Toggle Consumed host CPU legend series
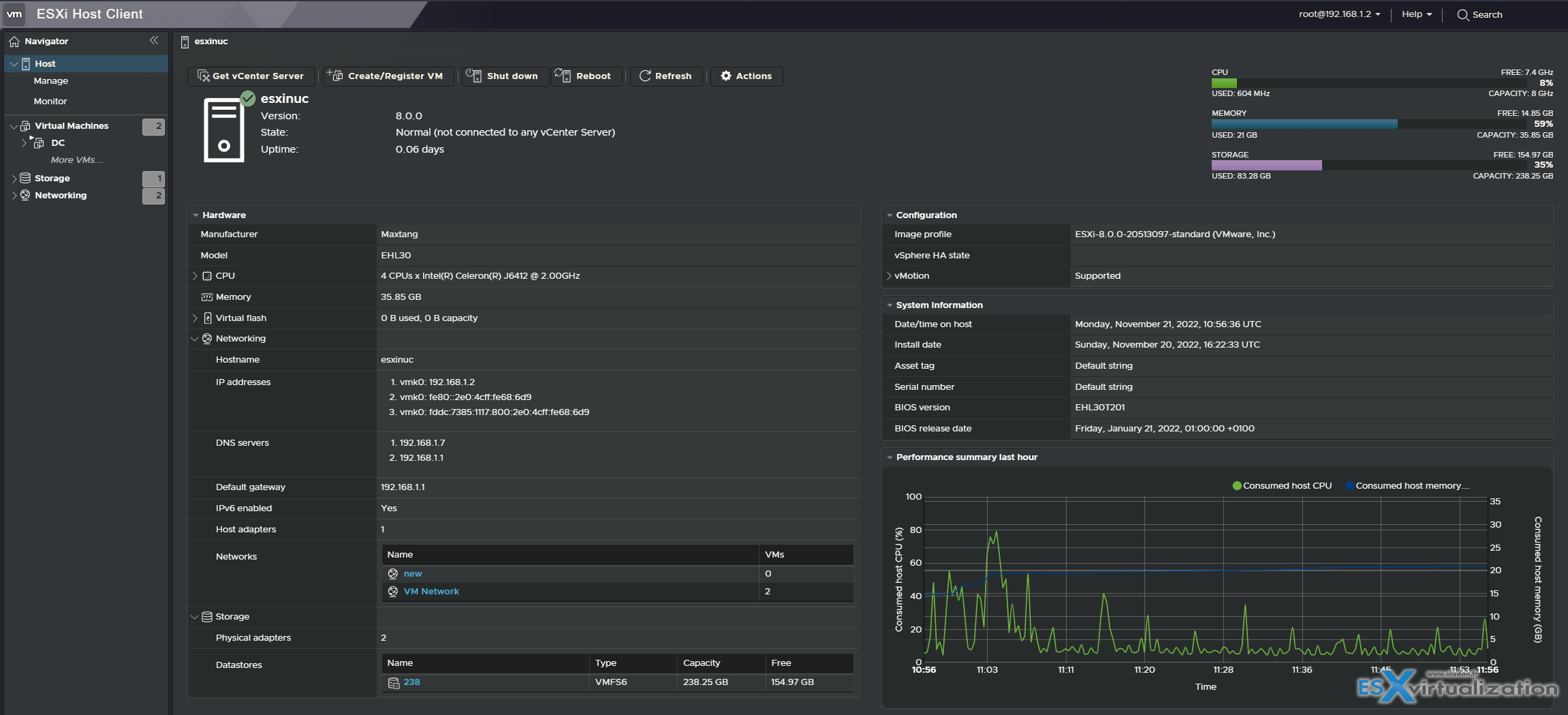1568x715 pixels. point(1281,485)
